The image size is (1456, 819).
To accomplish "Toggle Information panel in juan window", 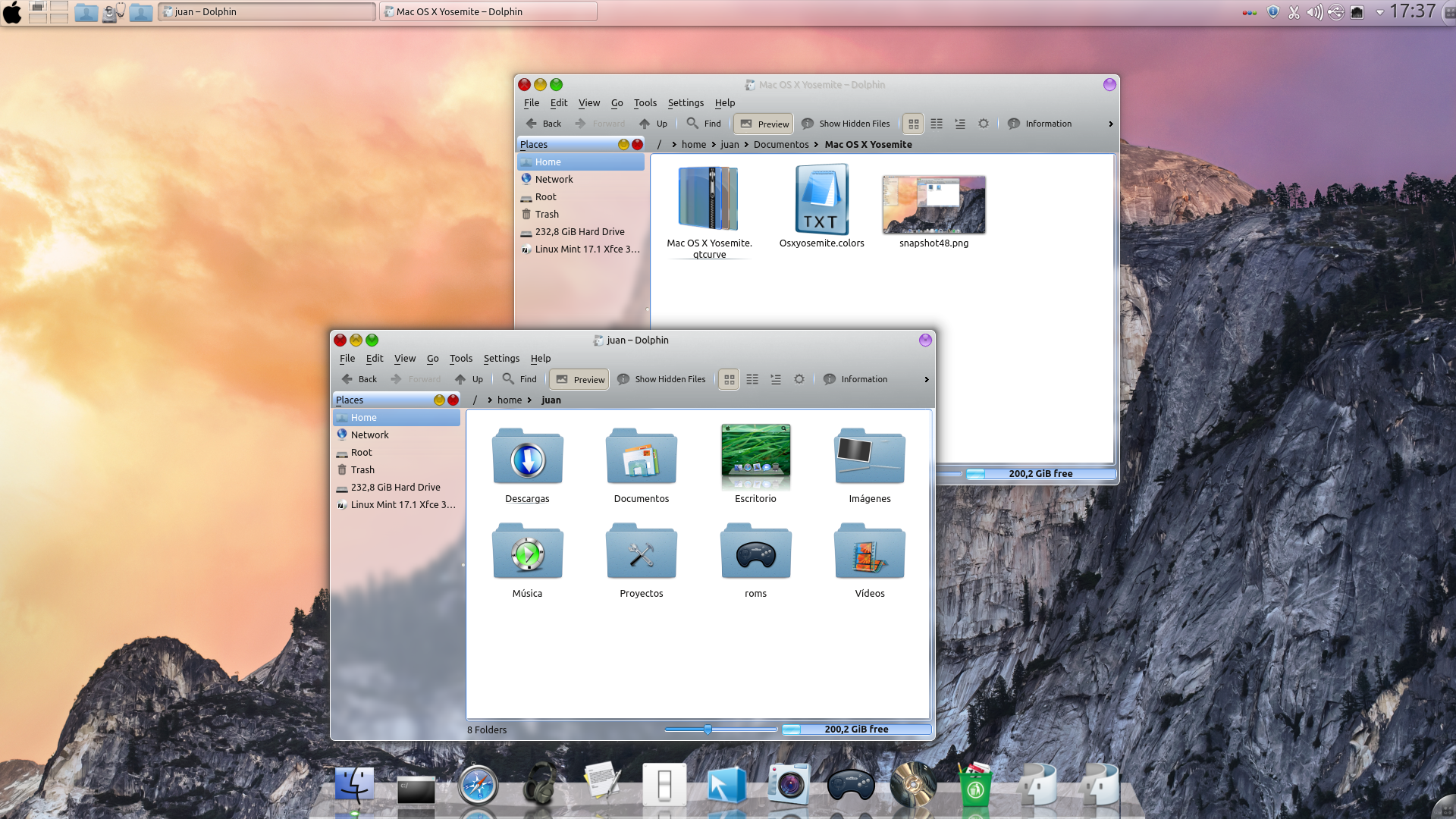I will coord(855,379).
